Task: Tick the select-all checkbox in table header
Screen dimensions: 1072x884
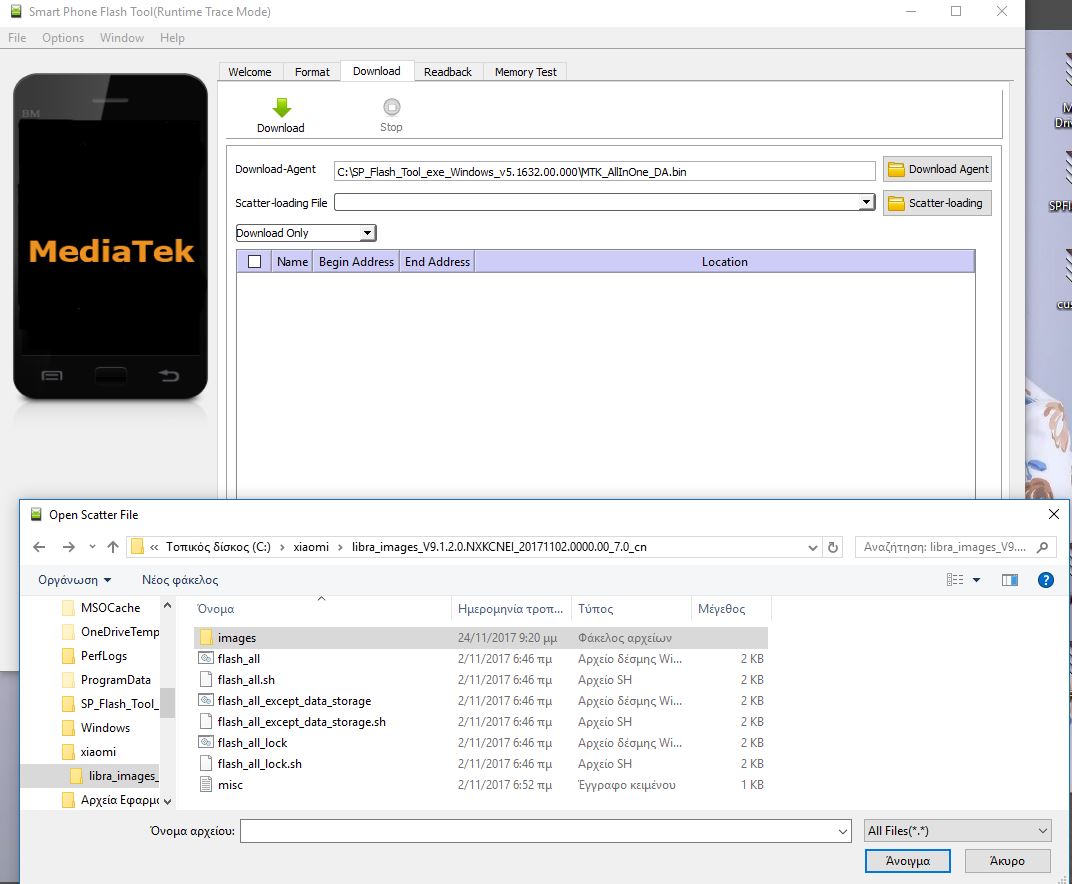Action: (x=254, y=262)
